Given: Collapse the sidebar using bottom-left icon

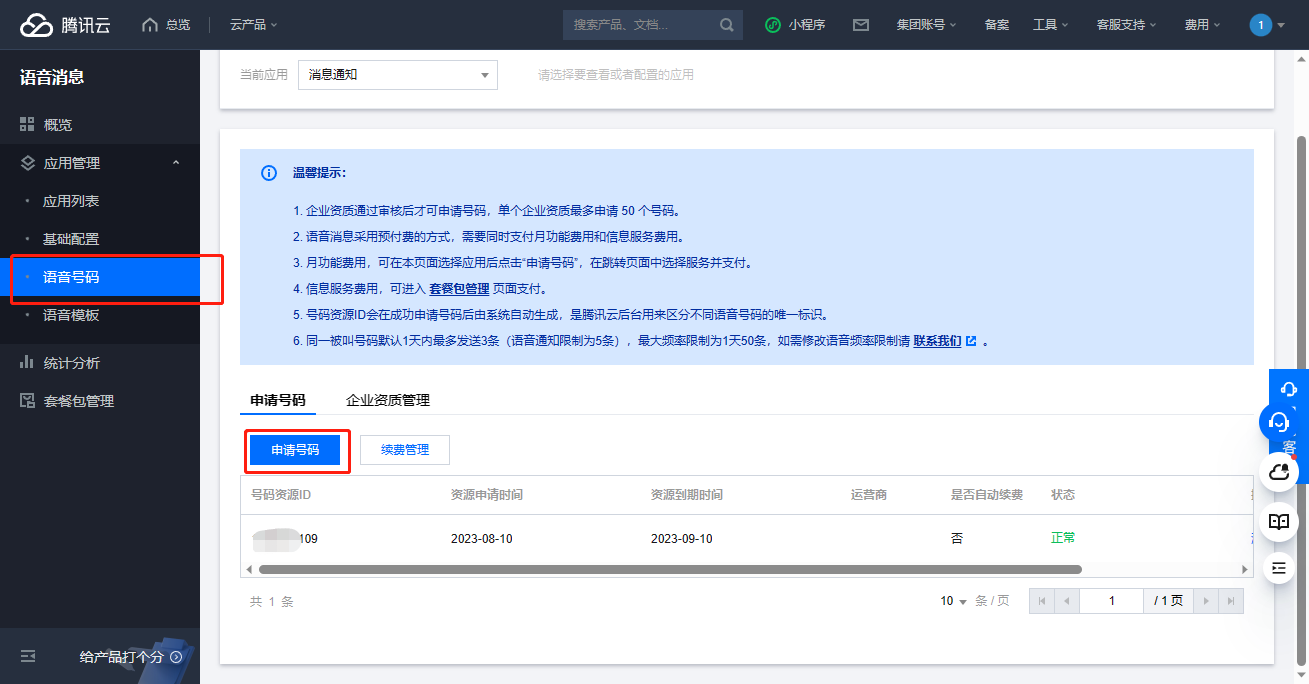Looking at the screenshot, I should pyautogui.click(x=28, y=656).
